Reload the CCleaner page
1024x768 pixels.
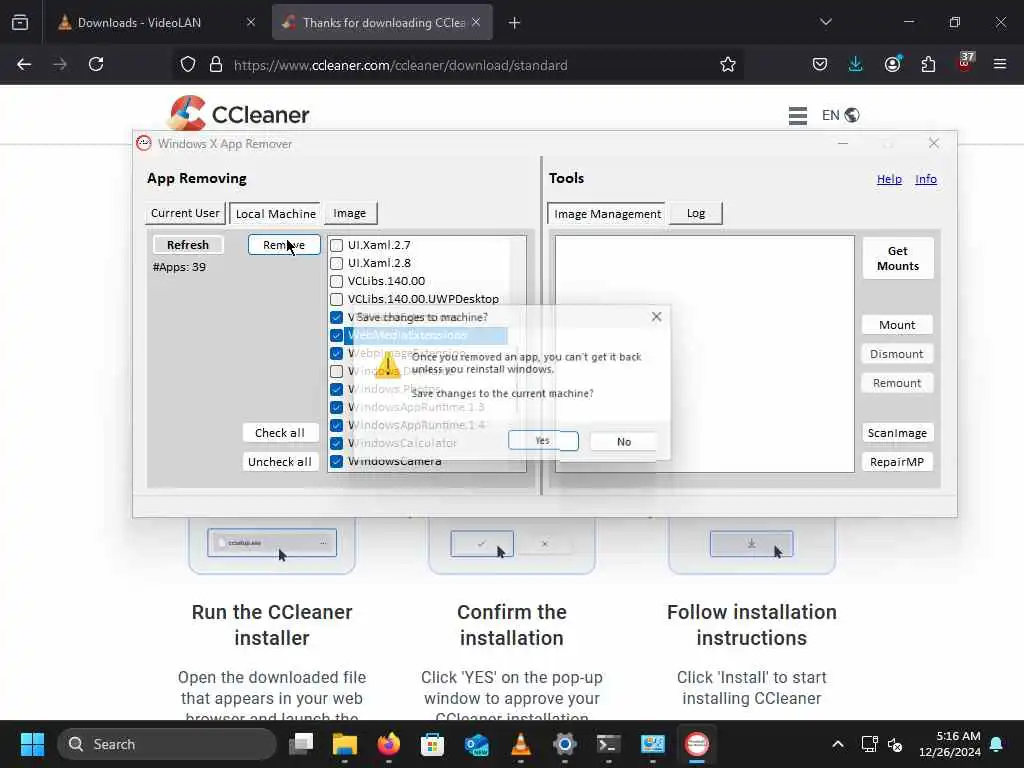point(96,65)
